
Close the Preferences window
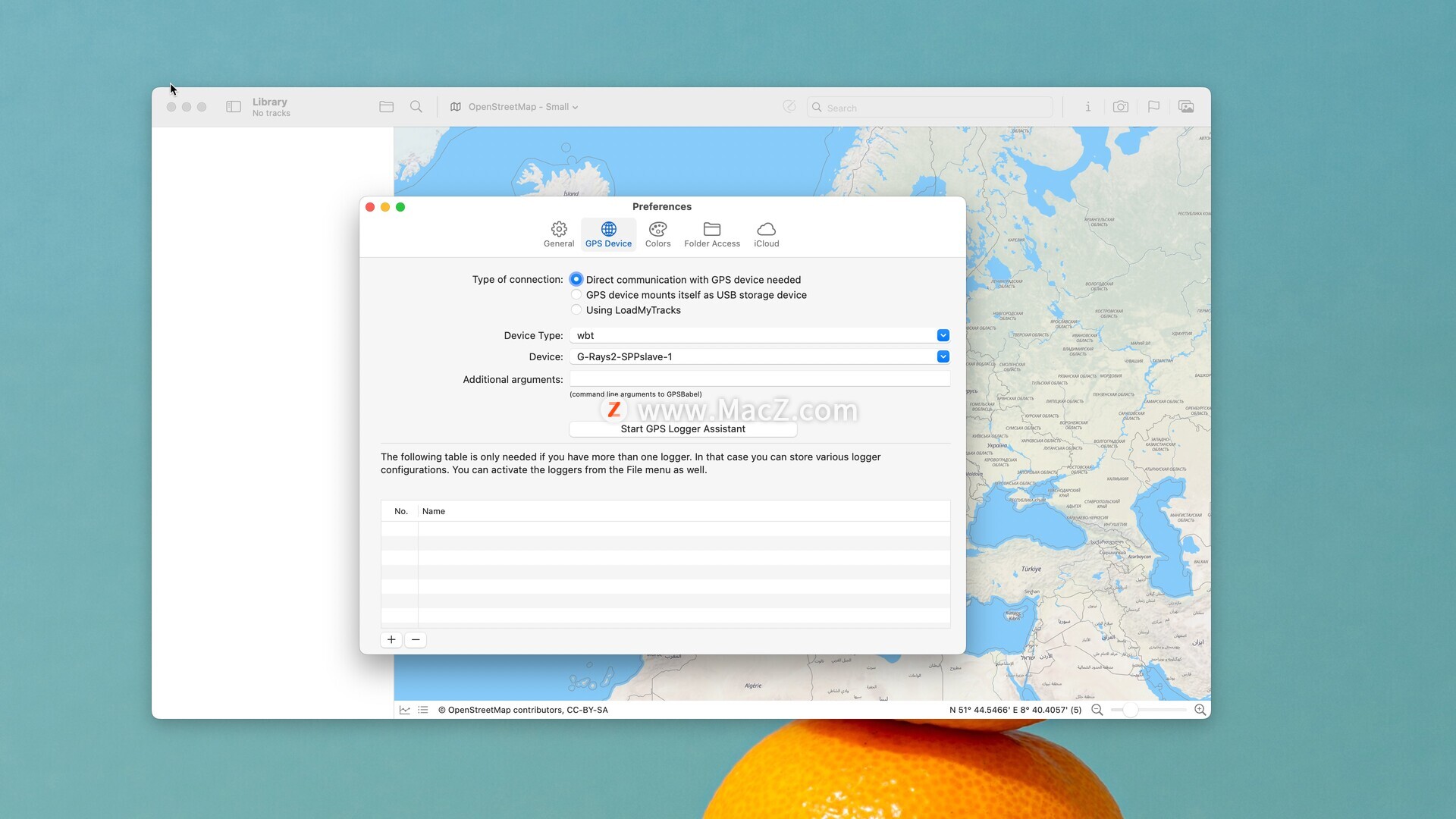pos(370,207)
